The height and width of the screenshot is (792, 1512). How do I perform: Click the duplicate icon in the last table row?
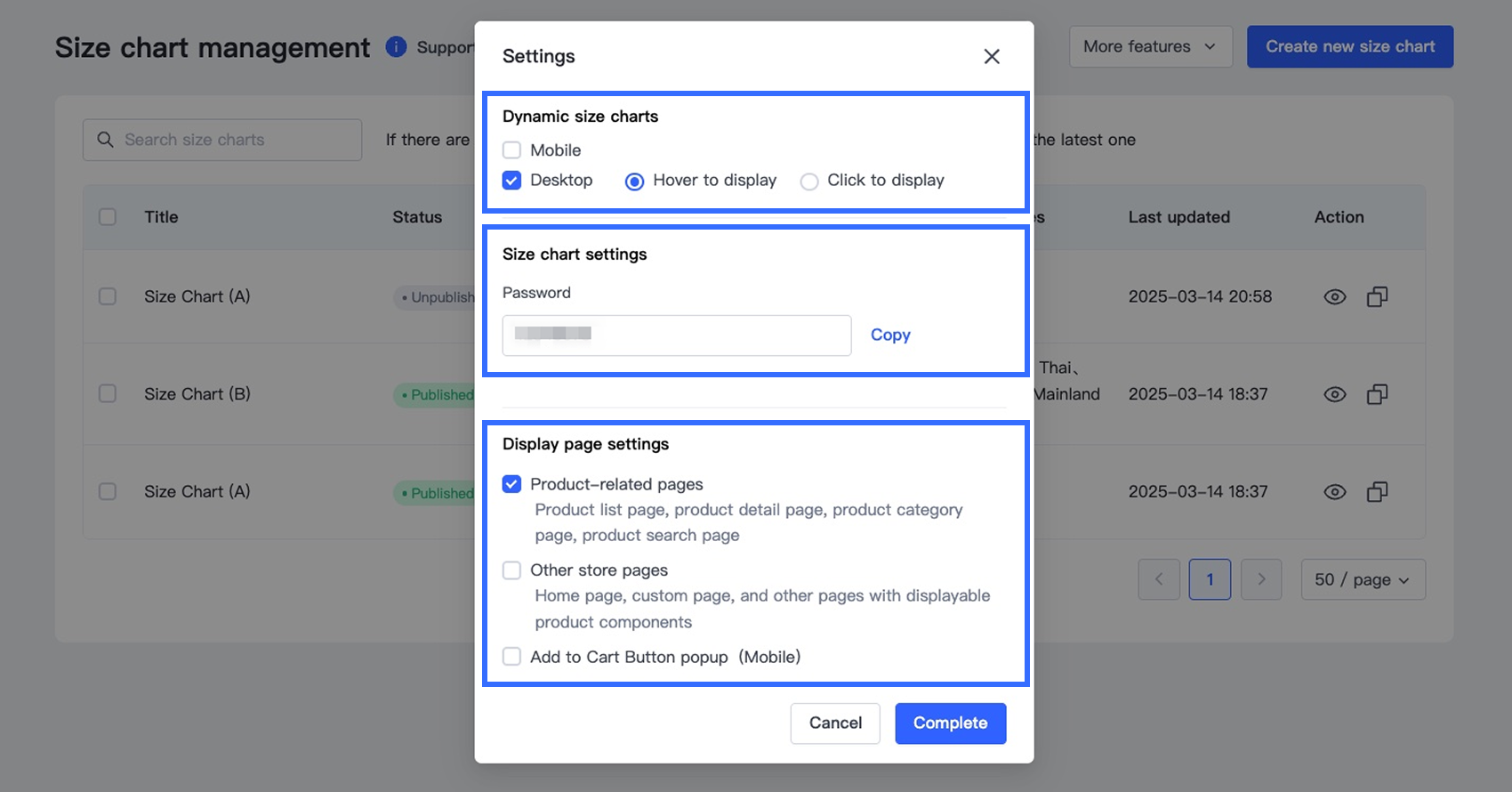[1377, 492]
